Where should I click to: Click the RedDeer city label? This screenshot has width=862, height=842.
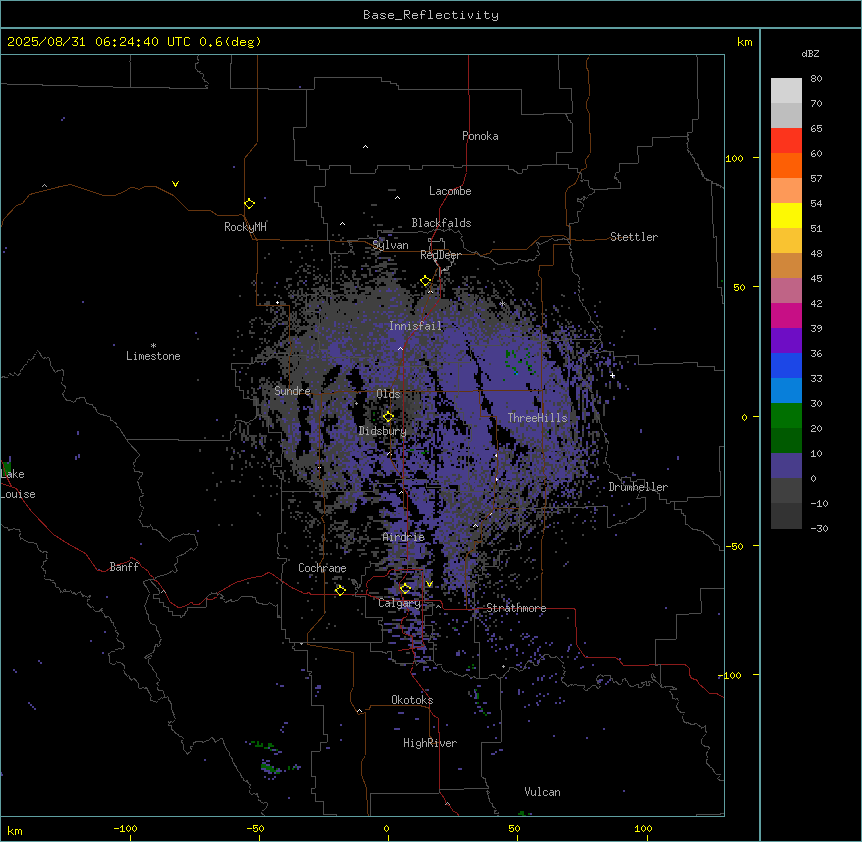pos(440,255)
